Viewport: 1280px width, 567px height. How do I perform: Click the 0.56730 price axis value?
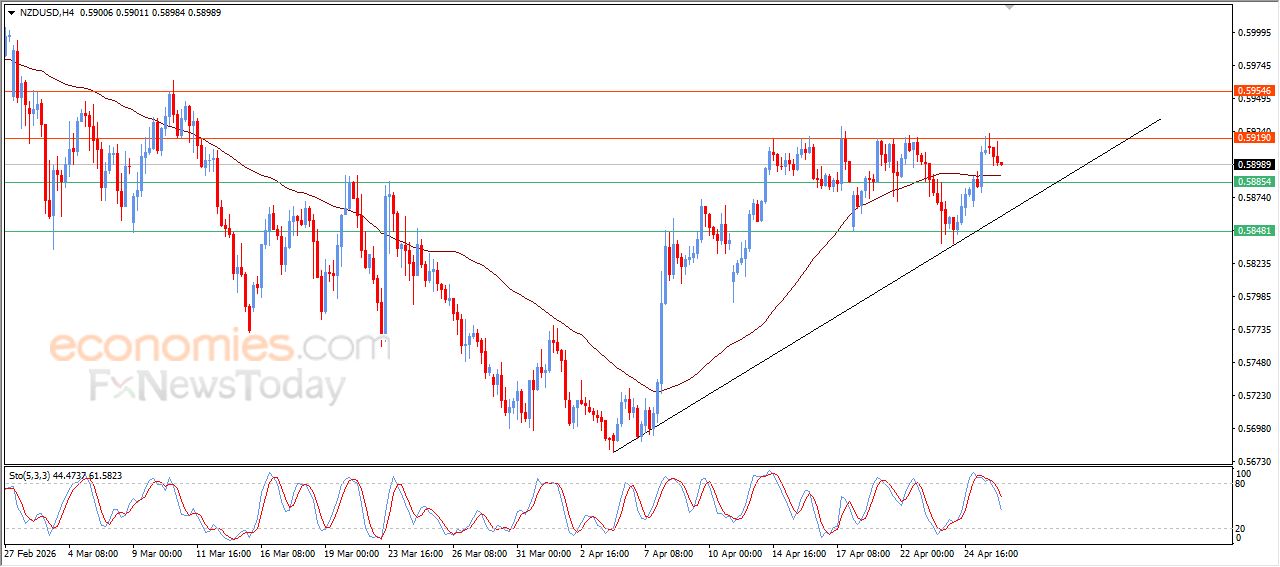(x=1254, y=462)
